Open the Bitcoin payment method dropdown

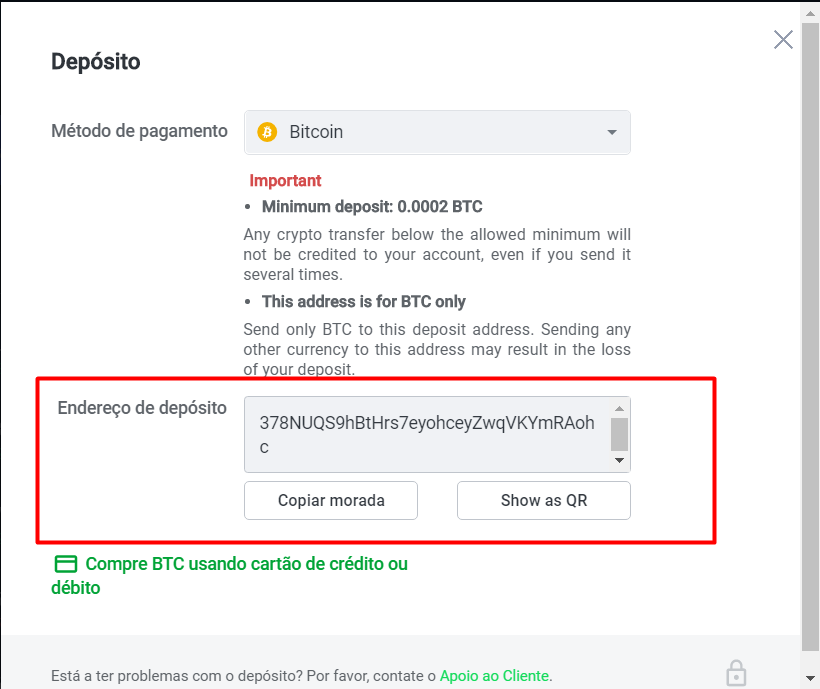437,132
